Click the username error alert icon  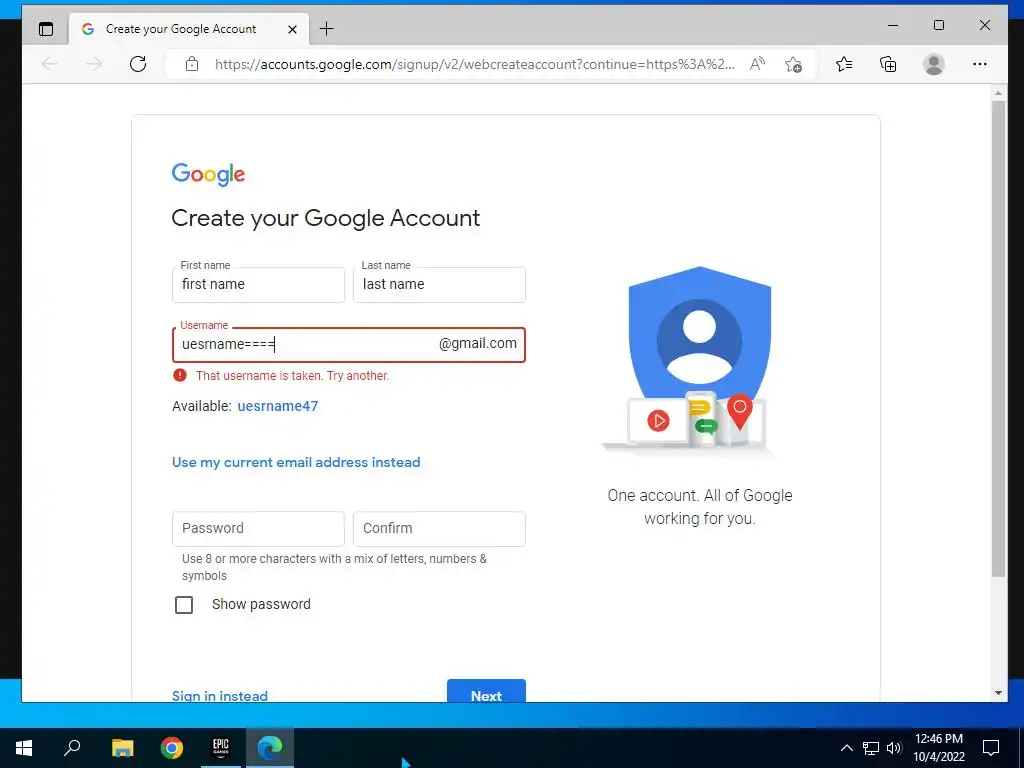[x=180, y=375]
